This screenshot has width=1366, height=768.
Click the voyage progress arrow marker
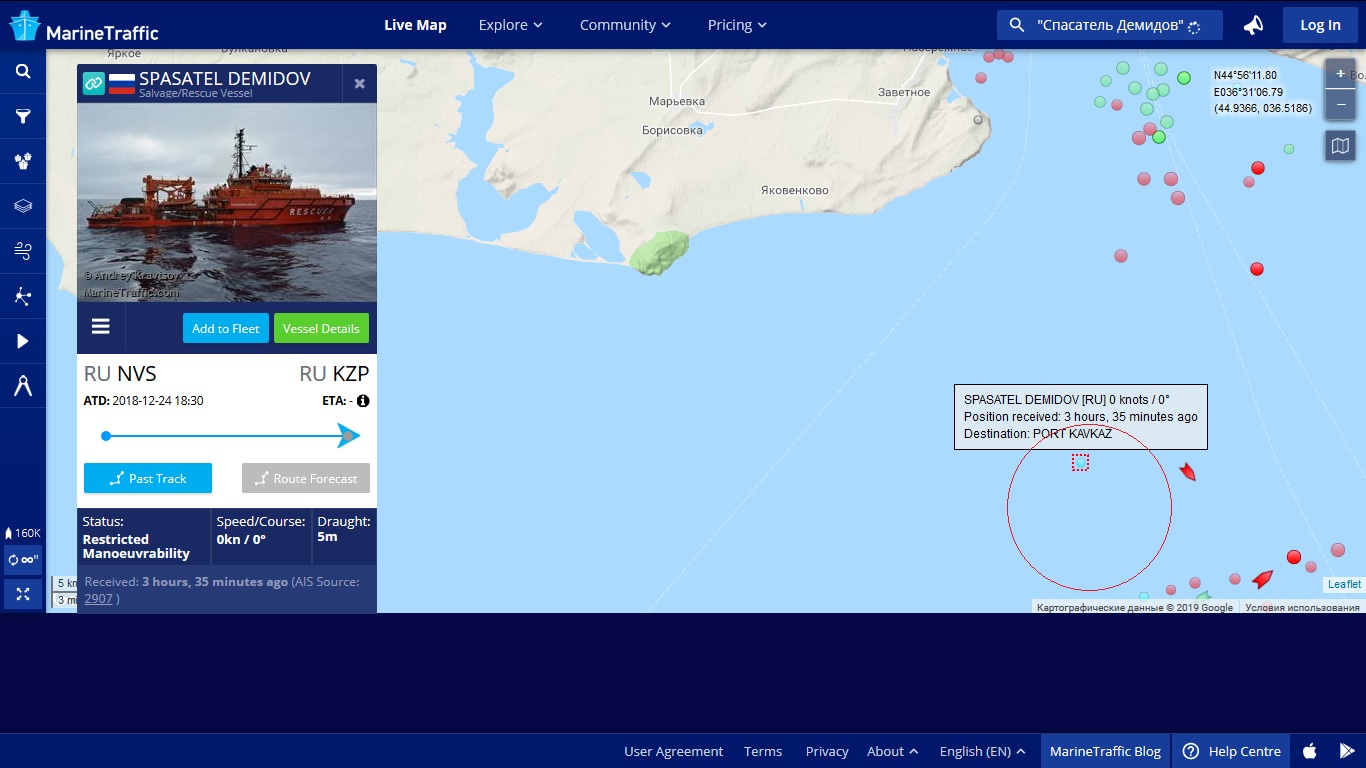(347, 436)
